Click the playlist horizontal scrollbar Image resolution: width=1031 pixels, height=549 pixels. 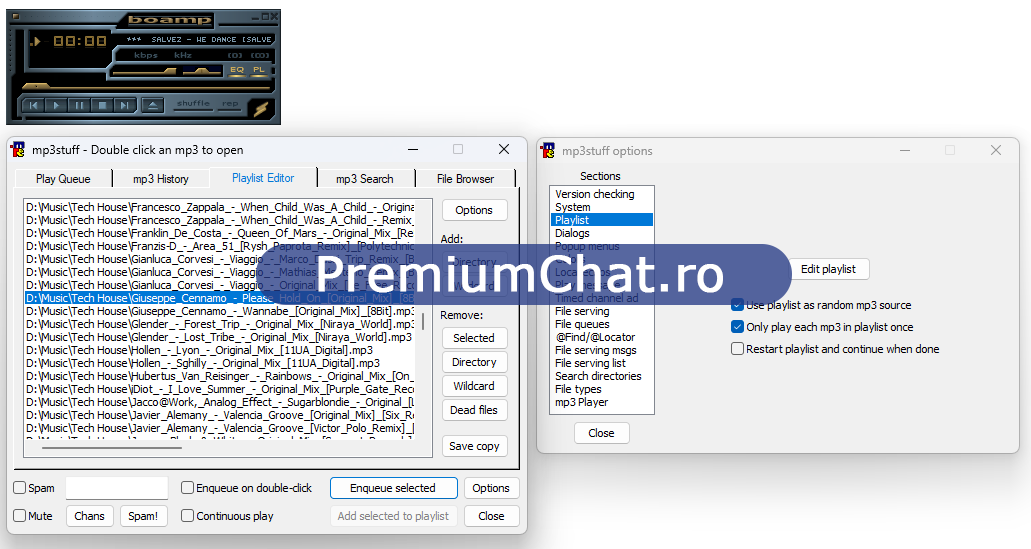point(112,448)
